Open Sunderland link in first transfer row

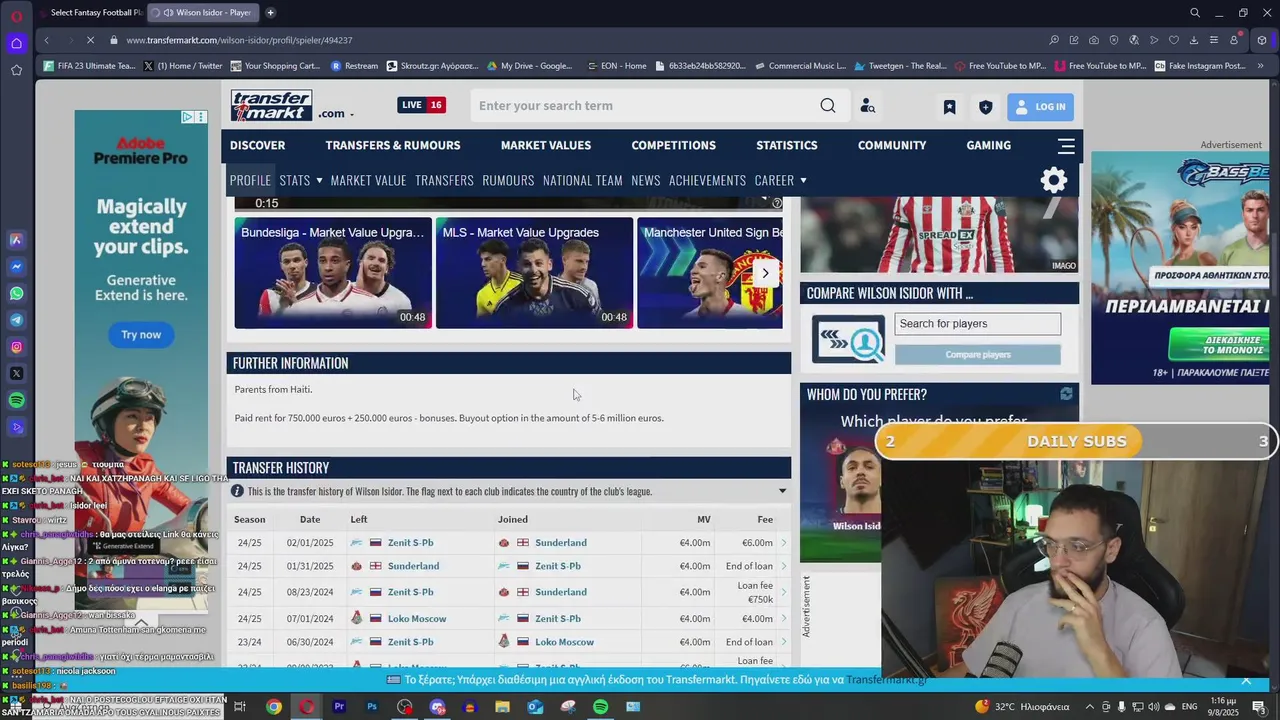pyautogui.click(x=560, y=543)
